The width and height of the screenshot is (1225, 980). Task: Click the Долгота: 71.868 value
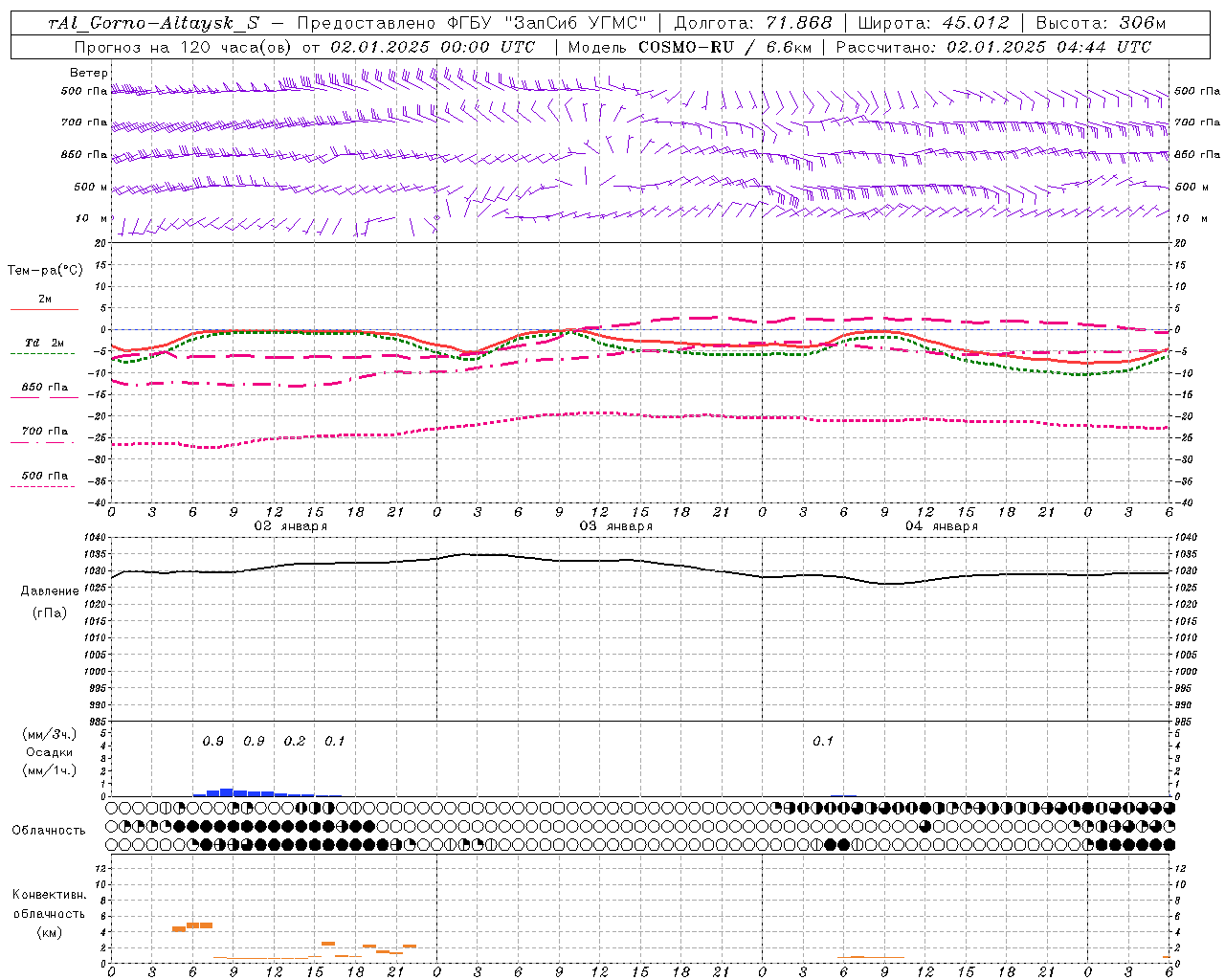point(753,23)
